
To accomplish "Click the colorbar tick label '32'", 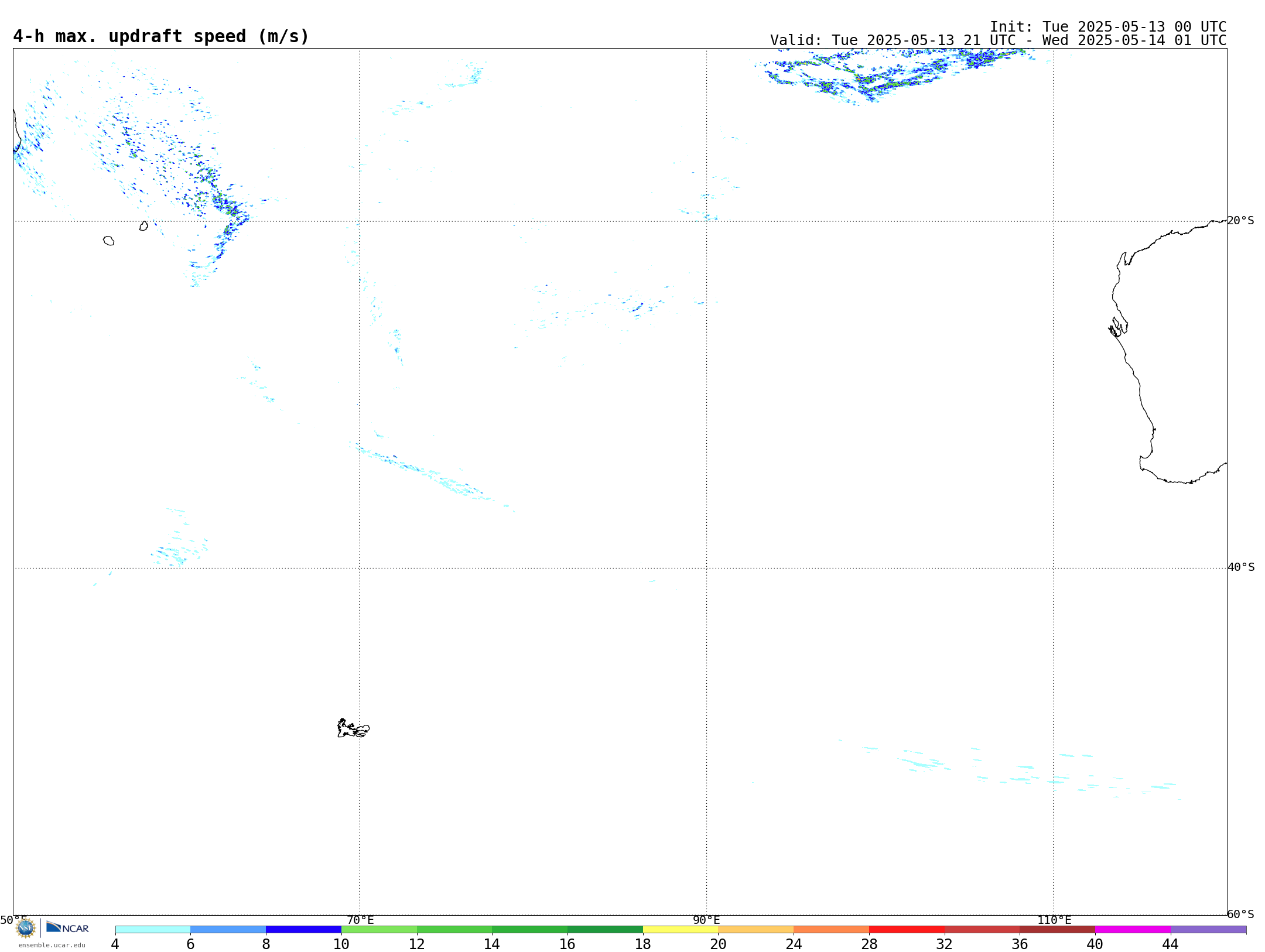I will coord(945,944).
